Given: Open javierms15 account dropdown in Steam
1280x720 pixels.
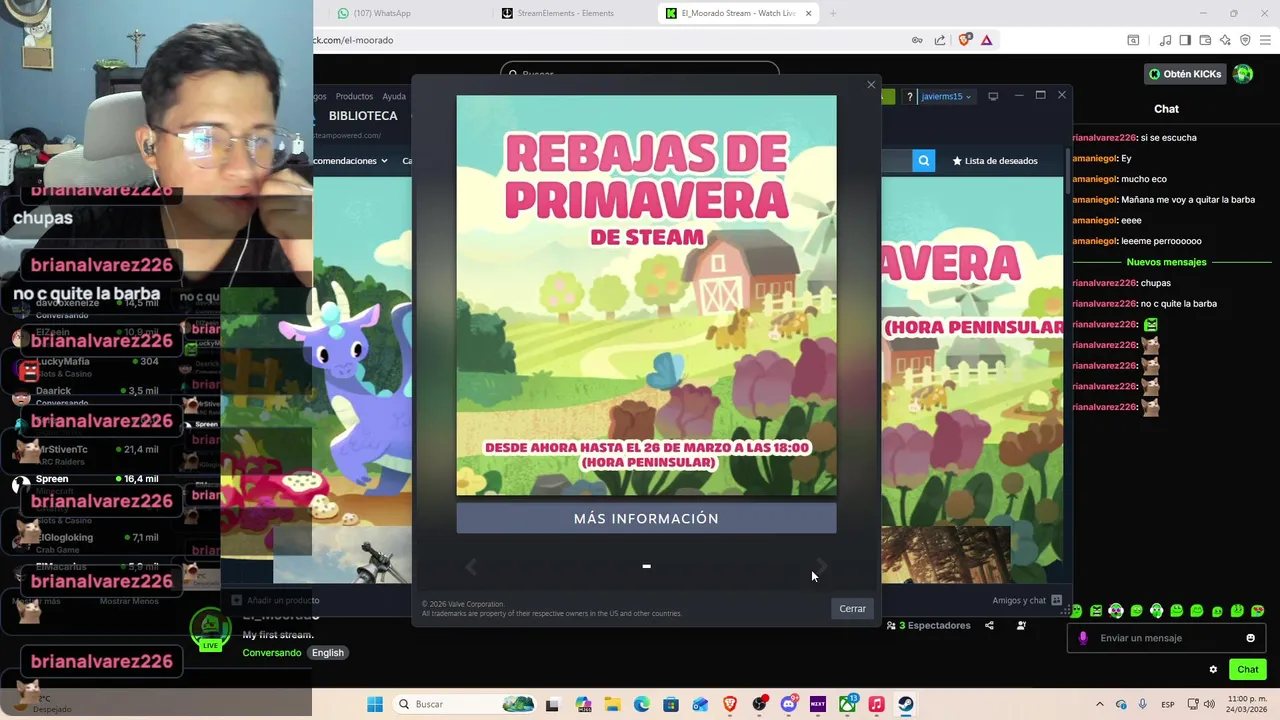Looking at the screenshot, I should coord(945,96).
